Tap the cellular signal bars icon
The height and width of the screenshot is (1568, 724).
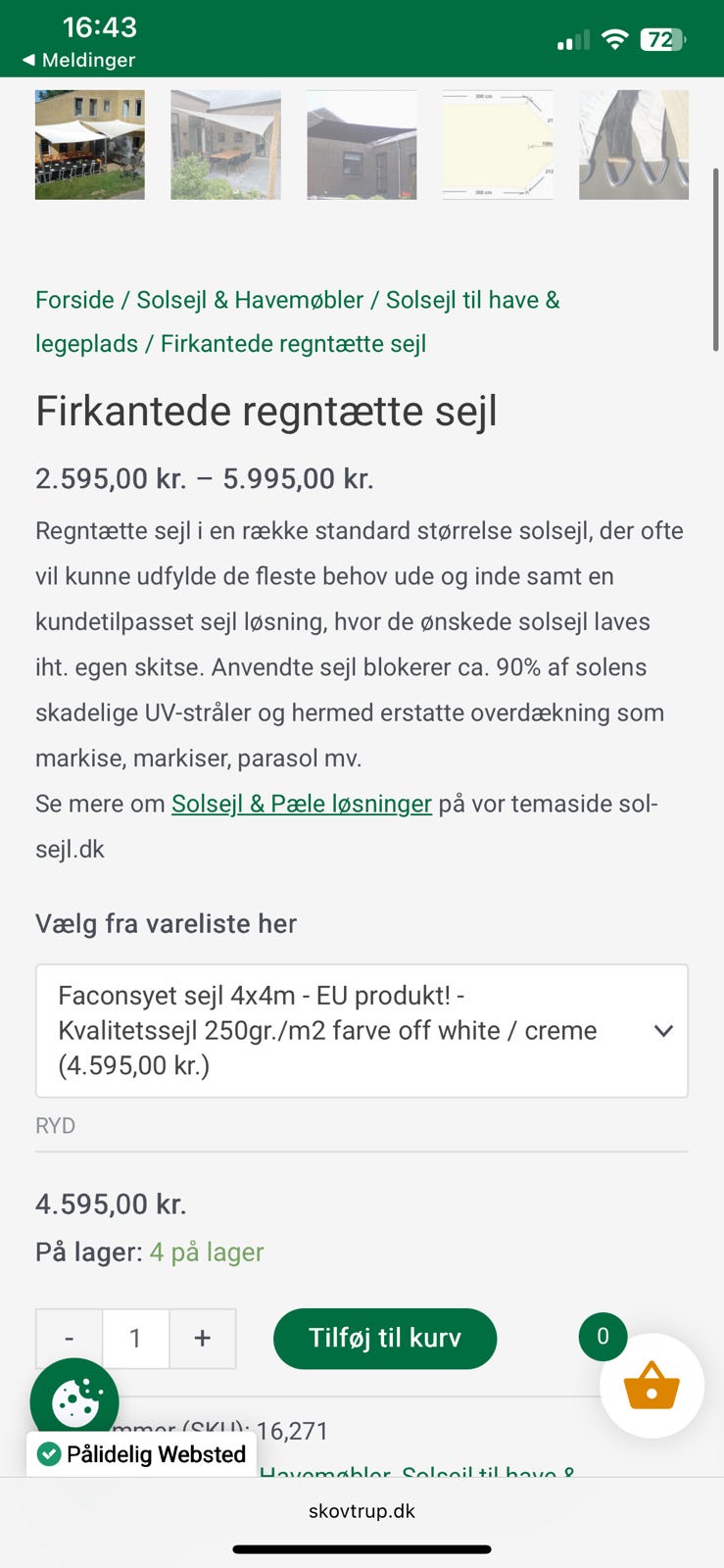tap(574, 40)
